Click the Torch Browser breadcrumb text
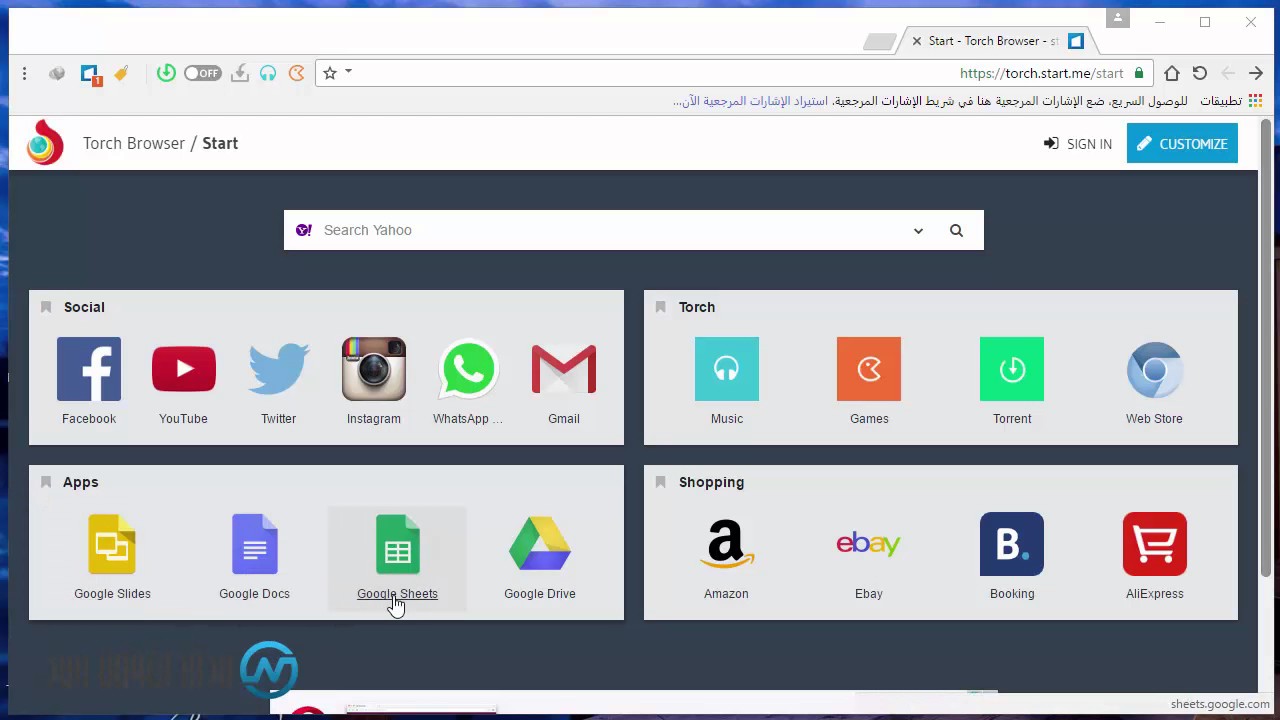Screen dimensions: 1280x720 134,143
